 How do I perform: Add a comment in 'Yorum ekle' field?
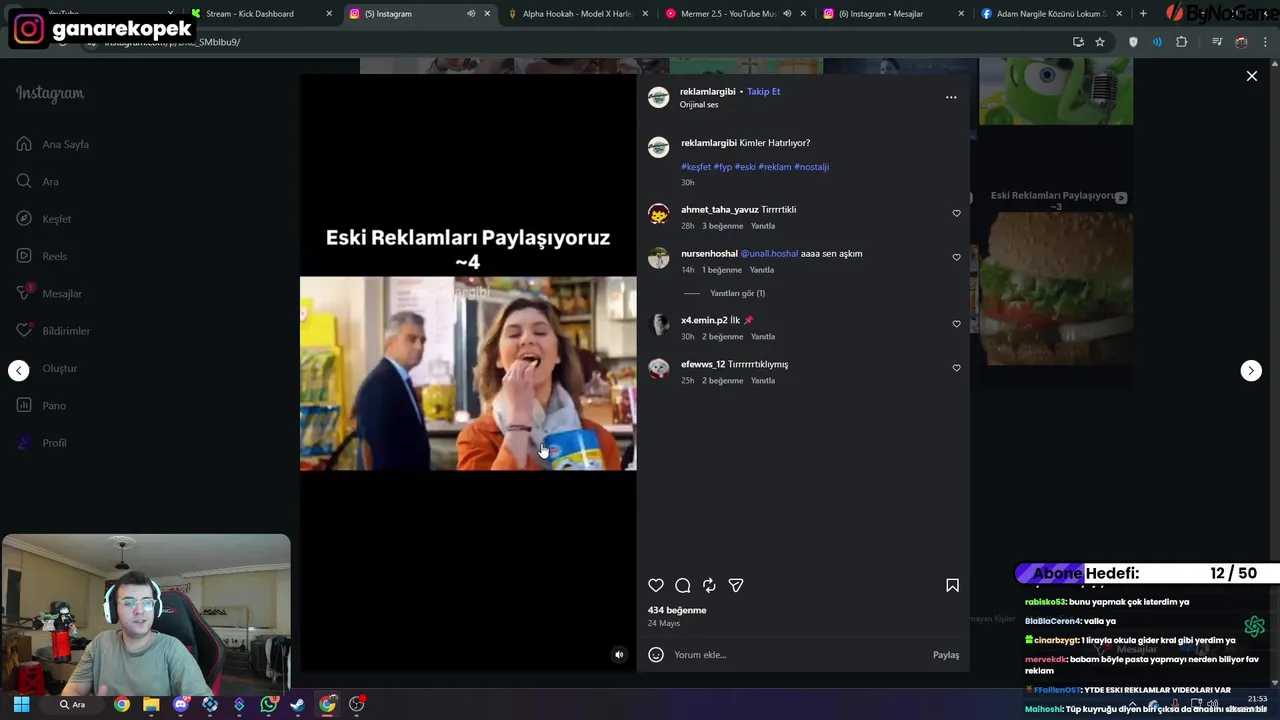pyautogui.click(x=800, y=655)
